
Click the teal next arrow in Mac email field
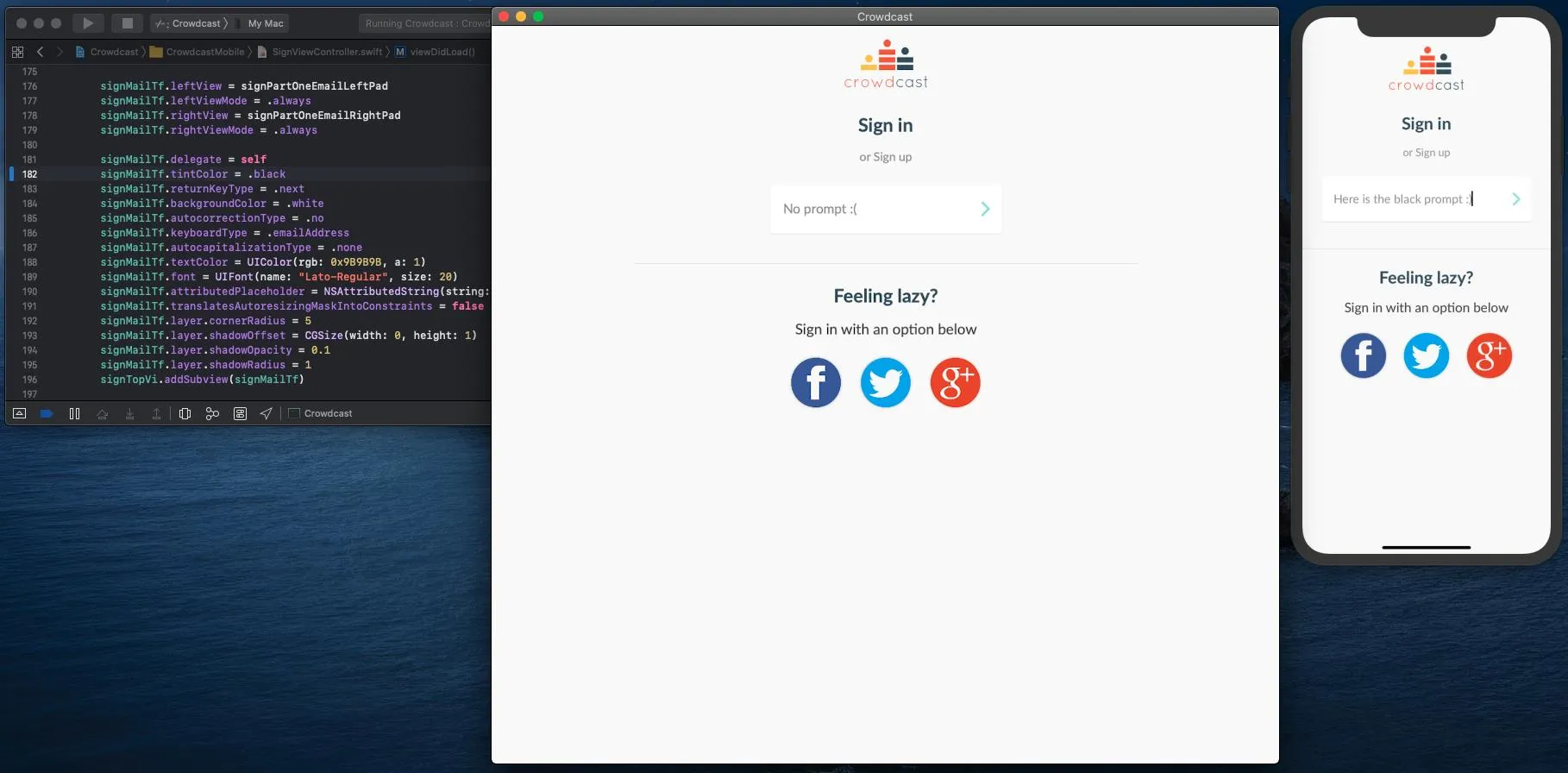pos(985,209)
